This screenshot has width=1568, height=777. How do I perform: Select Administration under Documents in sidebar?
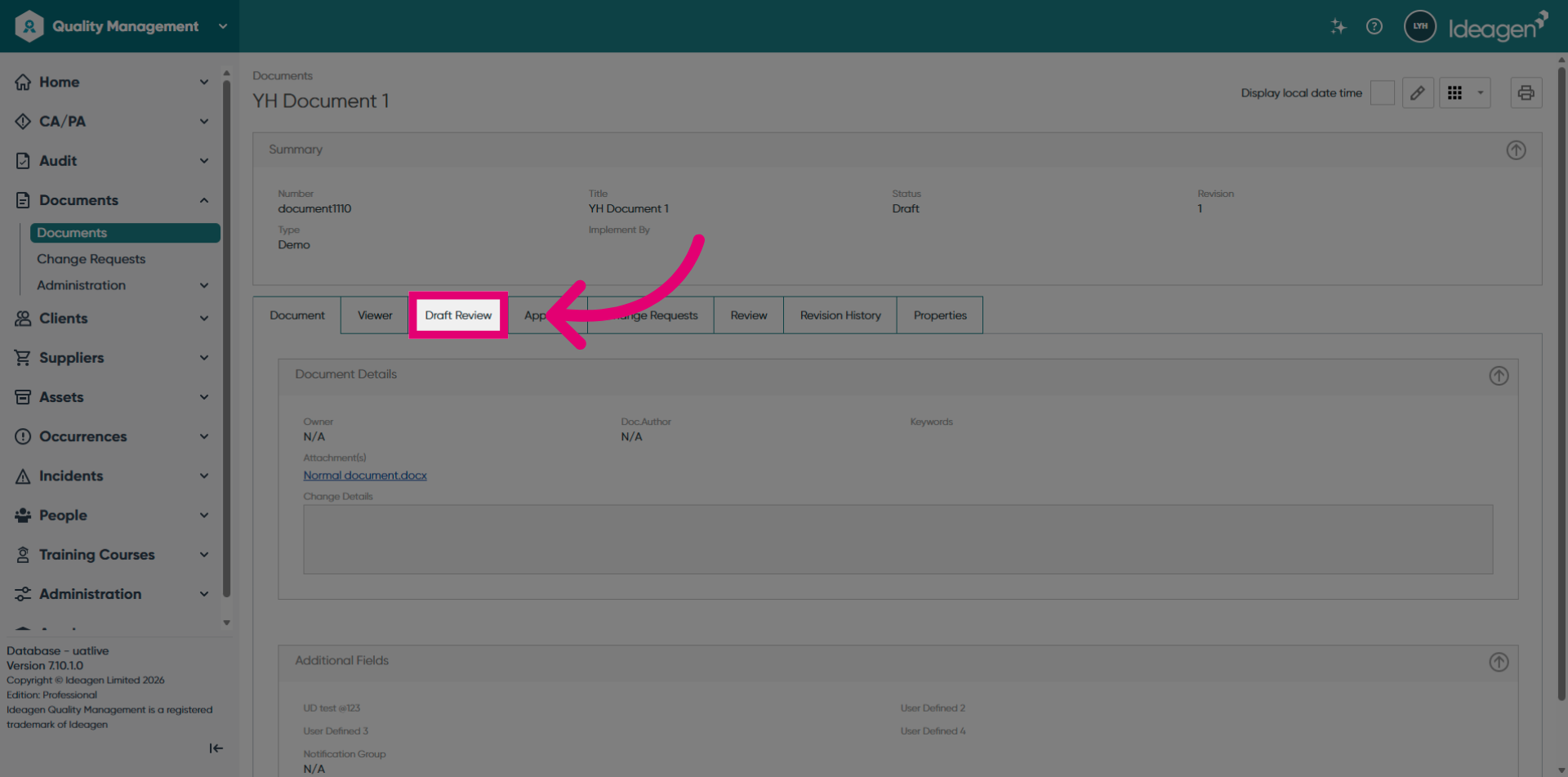tap(81, 285)
